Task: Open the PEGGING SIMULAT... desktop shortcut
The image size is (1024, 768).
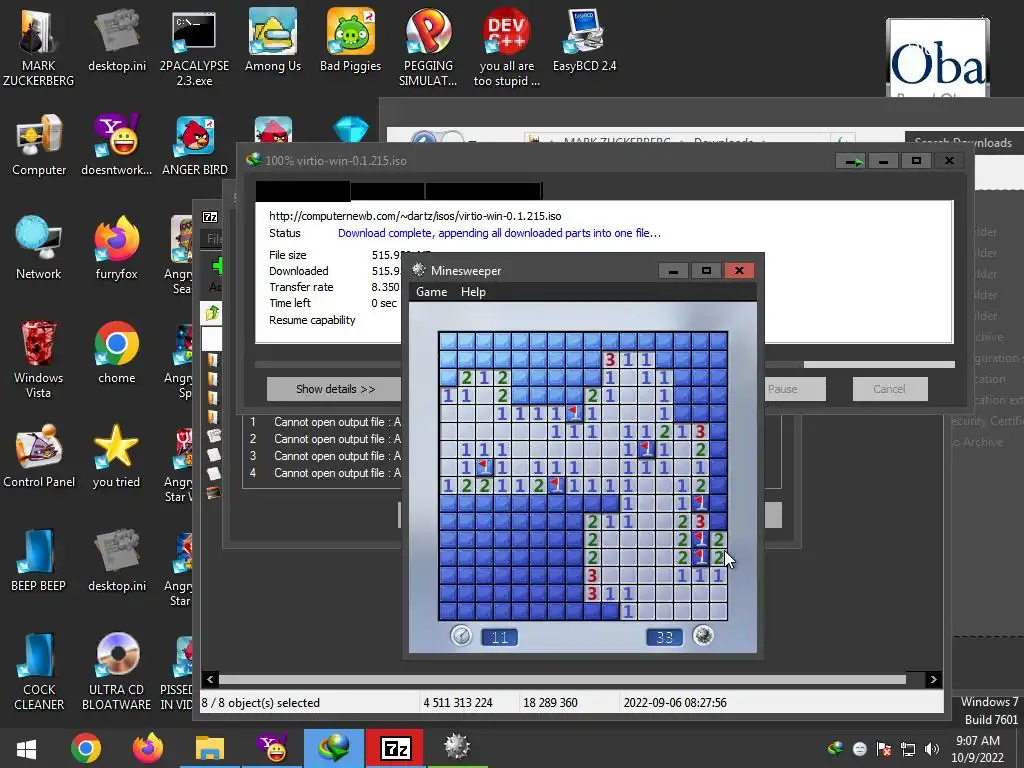Action: click(428, 47)
